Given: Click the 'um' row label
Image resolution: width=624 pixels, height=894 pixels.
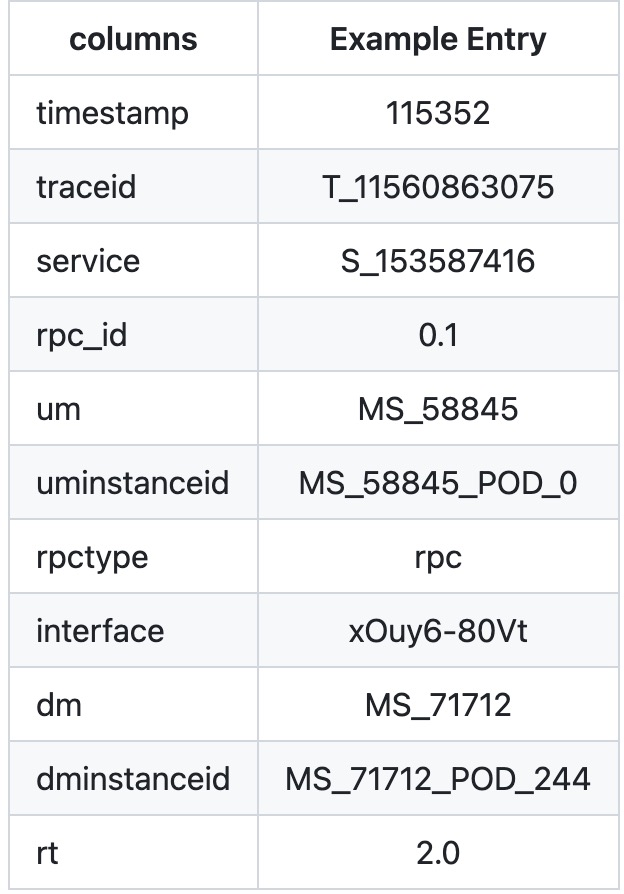Looking at the screenshot, I should (58, 409).
